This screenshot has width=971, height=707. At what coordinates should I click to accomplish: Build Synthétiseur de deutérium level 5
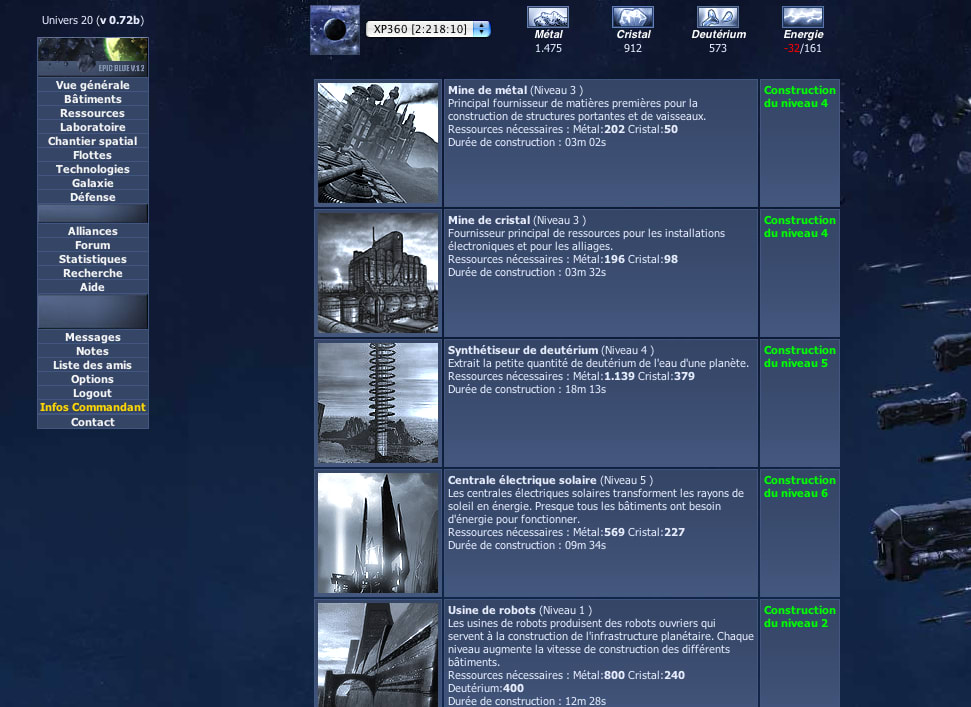pyautogui.click(x=799, y=357)
